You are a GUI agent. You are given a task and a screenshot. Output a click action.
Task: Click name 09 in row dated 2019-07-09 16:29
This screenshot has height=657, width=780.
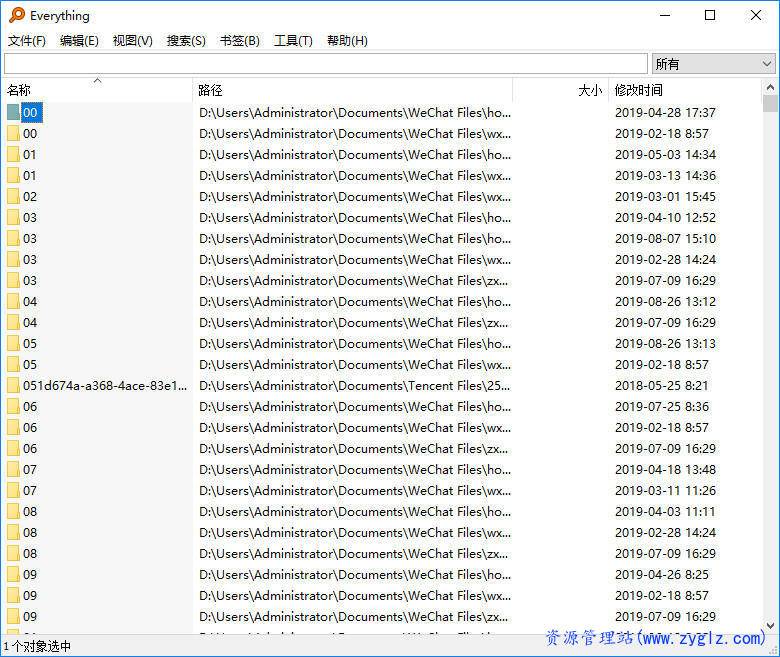click(x=30, y=616)
